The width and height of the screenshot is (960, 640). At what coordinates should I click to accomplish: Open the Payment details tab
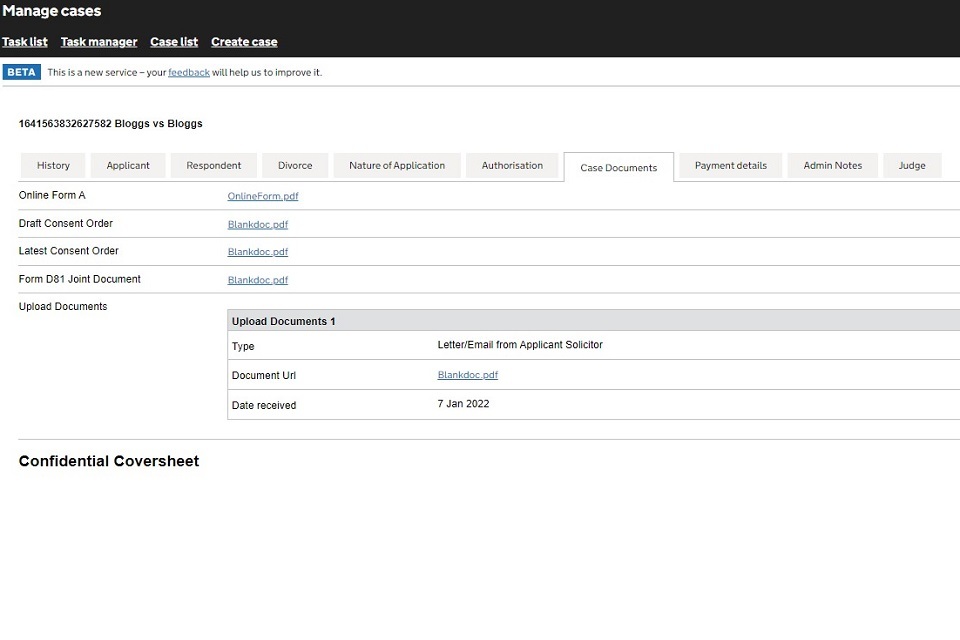[731, 166]
